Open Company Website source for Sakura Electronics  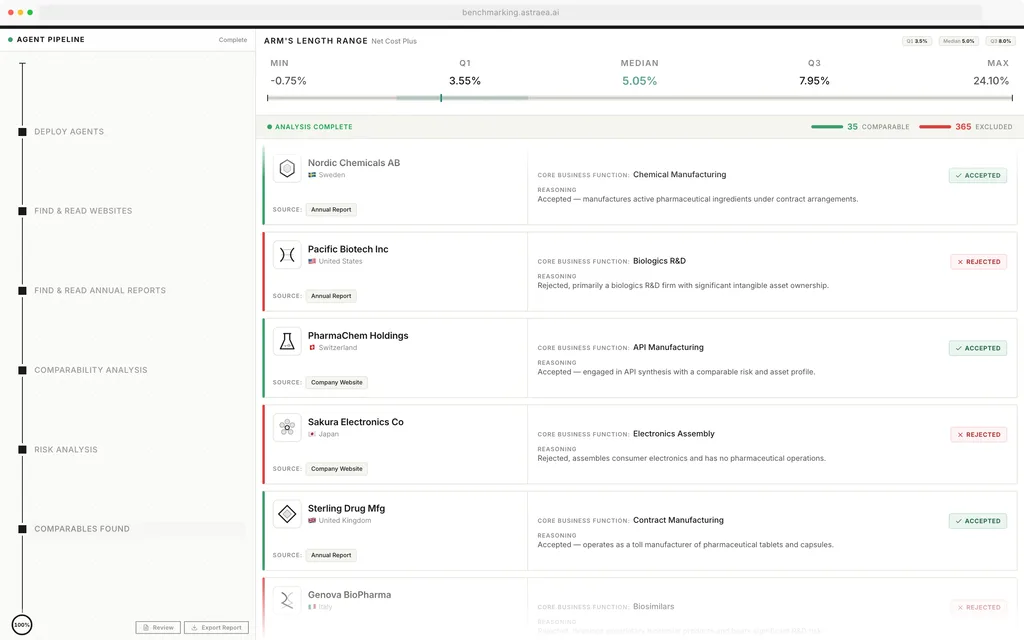(x=336, y=469)
